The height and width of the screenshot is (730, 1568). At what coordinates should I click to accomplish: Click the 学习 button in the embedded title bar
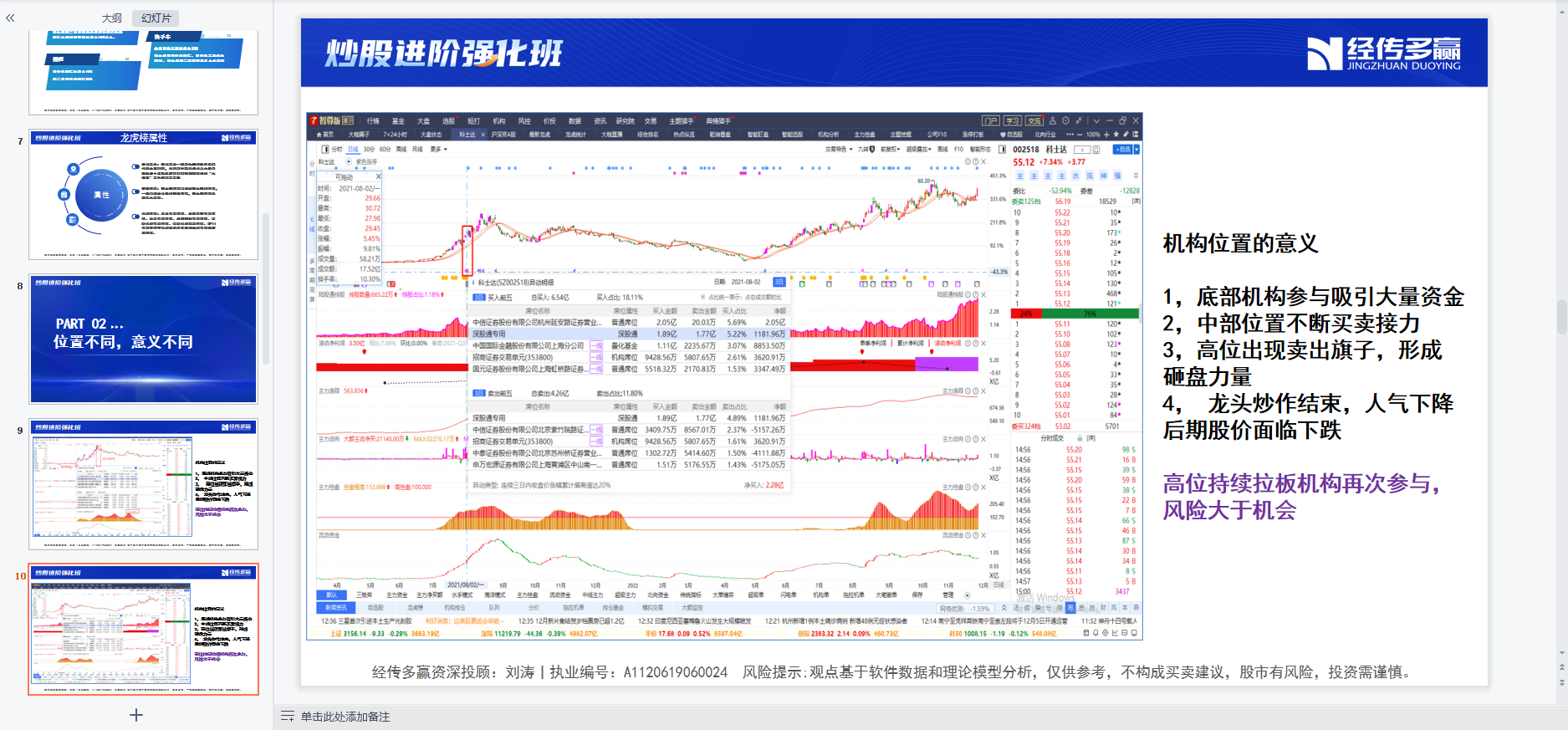pos(1013,121)
